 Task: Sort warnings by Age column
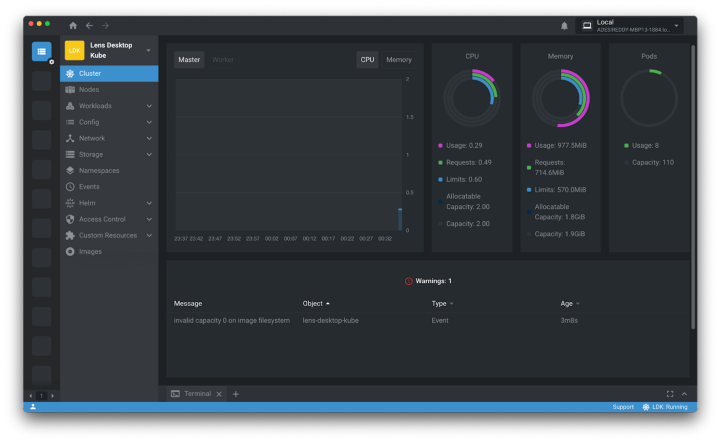(x=569, y=303)
